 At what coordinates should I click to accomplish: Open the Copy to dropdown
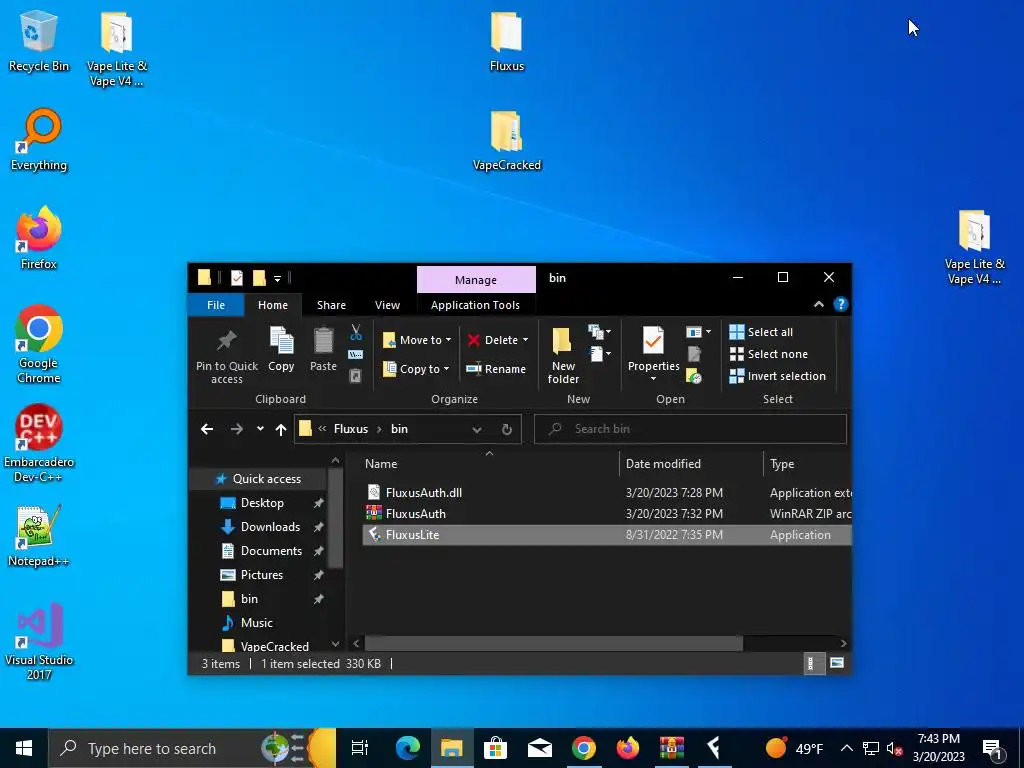pos(417,369)
